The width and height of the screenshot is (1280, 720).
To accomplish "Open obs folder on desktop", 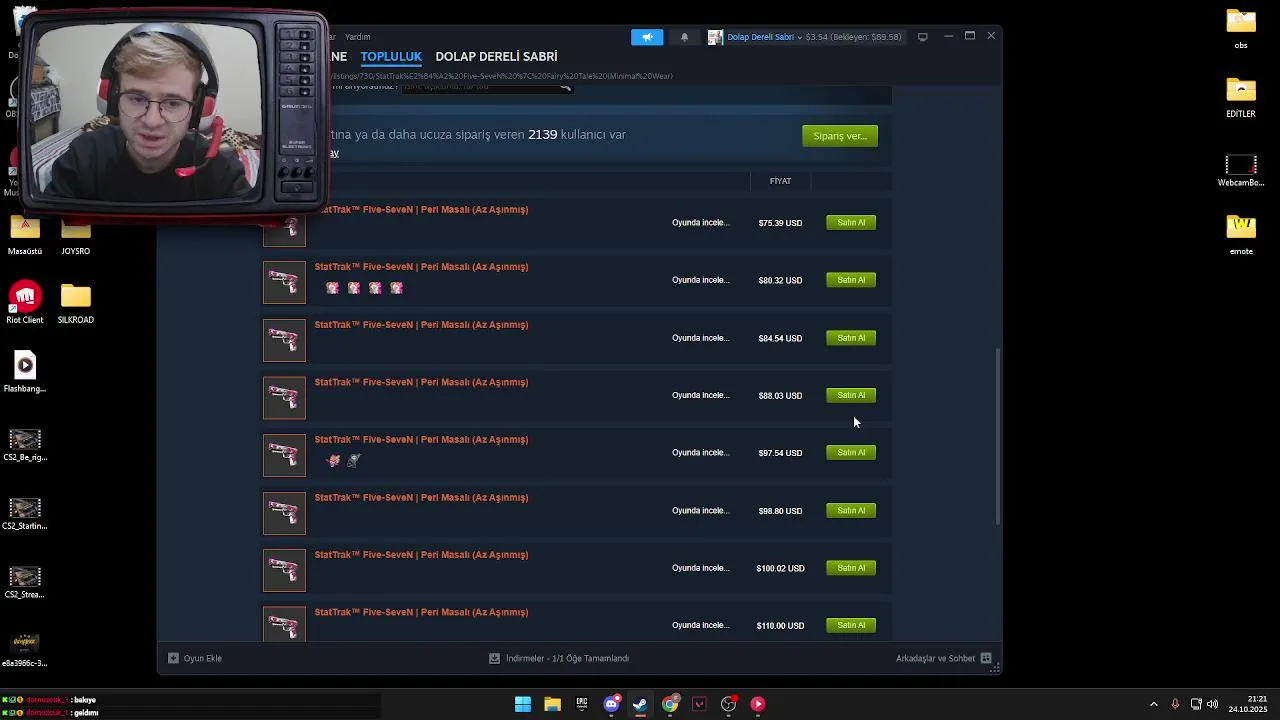I will click(x=1241, y=28).
